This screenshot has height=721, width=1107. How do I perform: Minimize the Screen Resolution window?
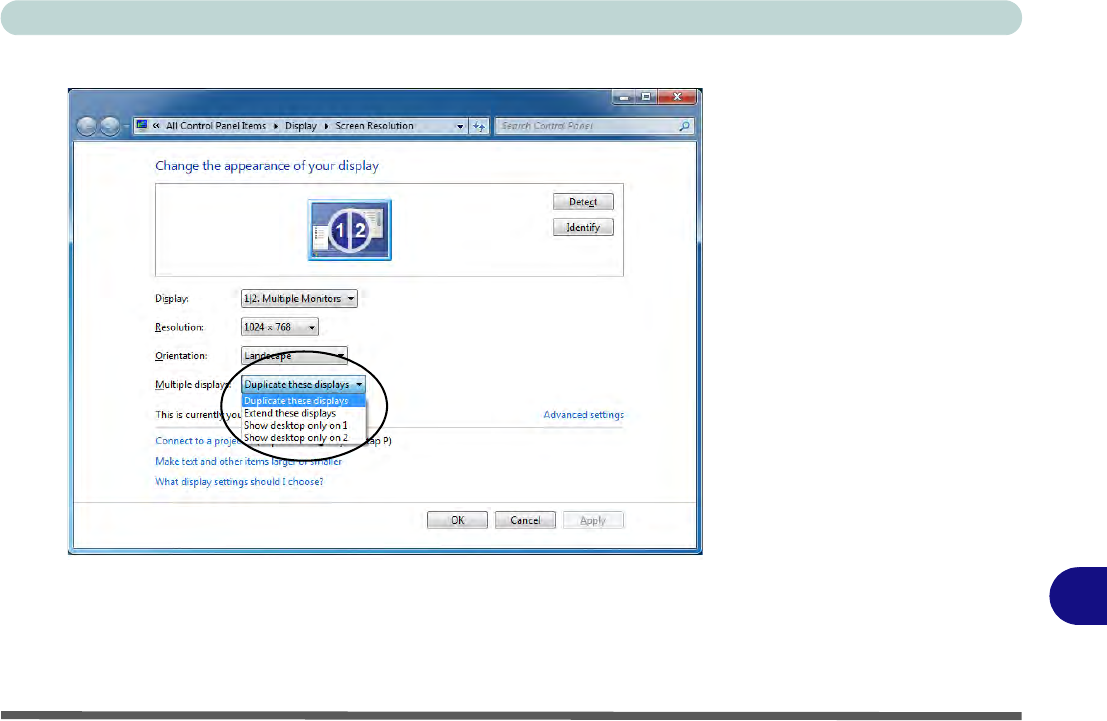click(x=623, y=97)
